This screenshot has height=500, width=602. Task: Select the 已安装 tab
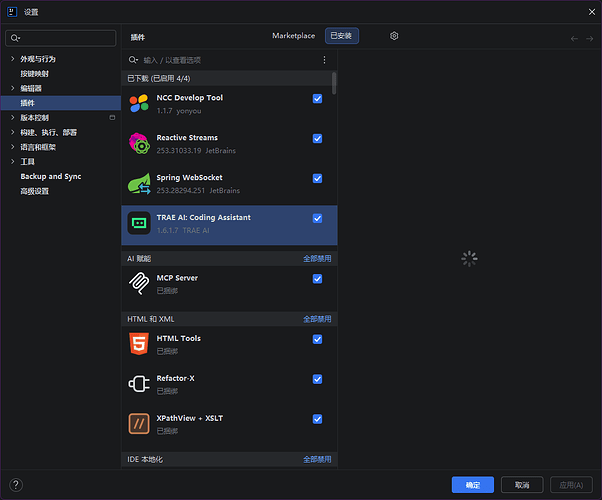342,36
